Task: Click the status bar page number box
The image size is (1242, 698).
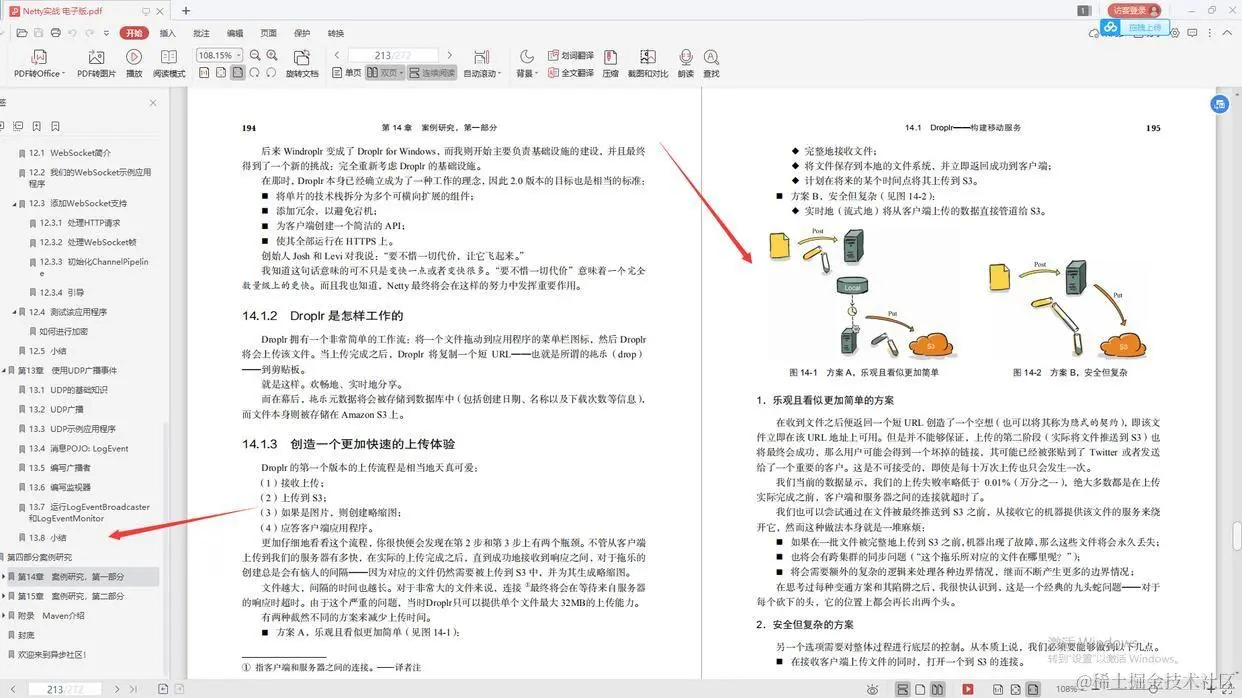Action: point(65,689)
